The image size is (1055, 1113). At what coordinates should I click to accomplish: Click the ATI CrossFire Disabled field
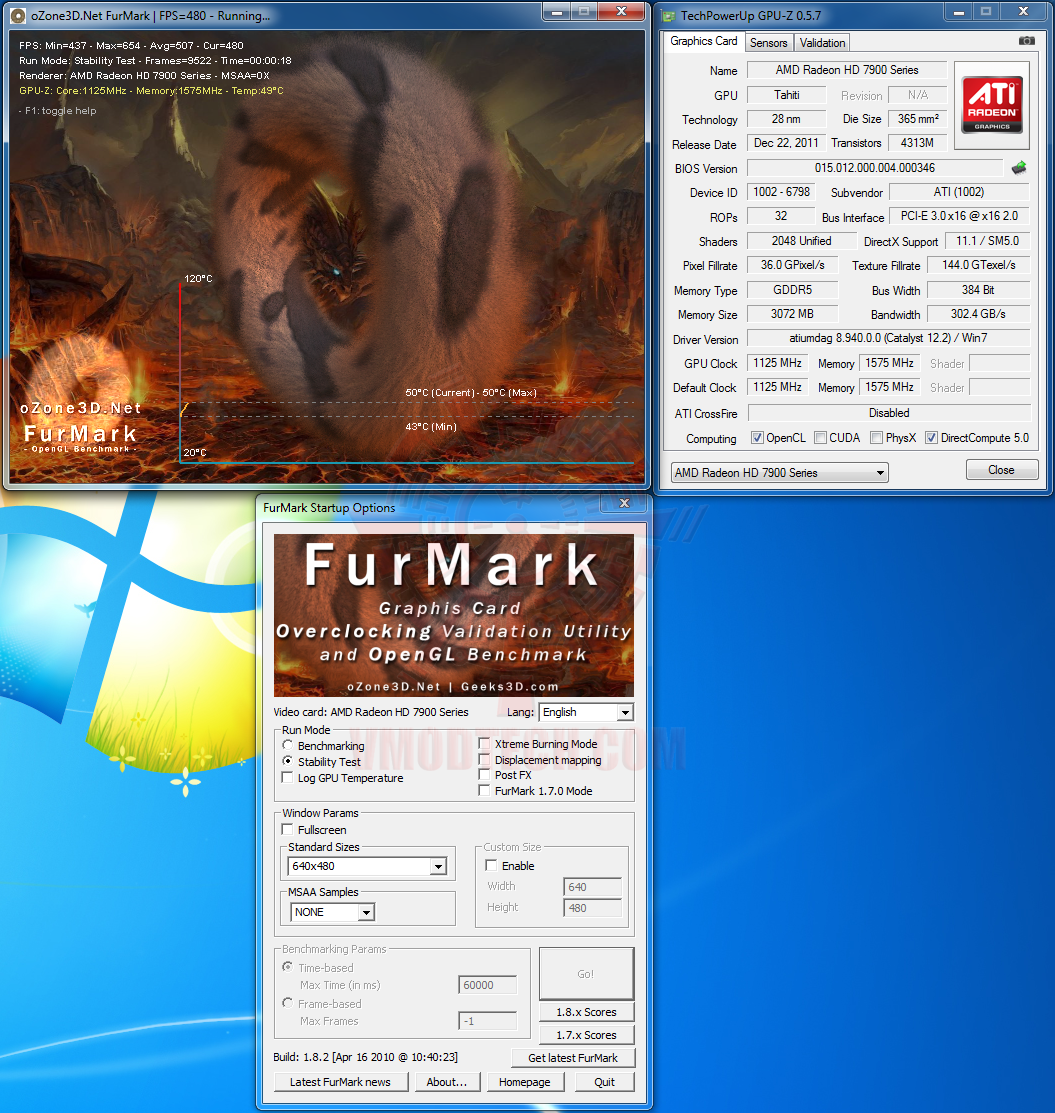889,412
